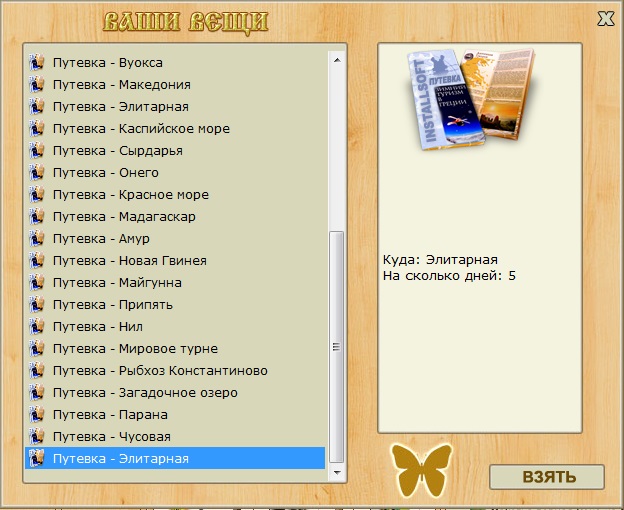Pick Путевка - Мадагаскар entry

click(x=175, y=216)
